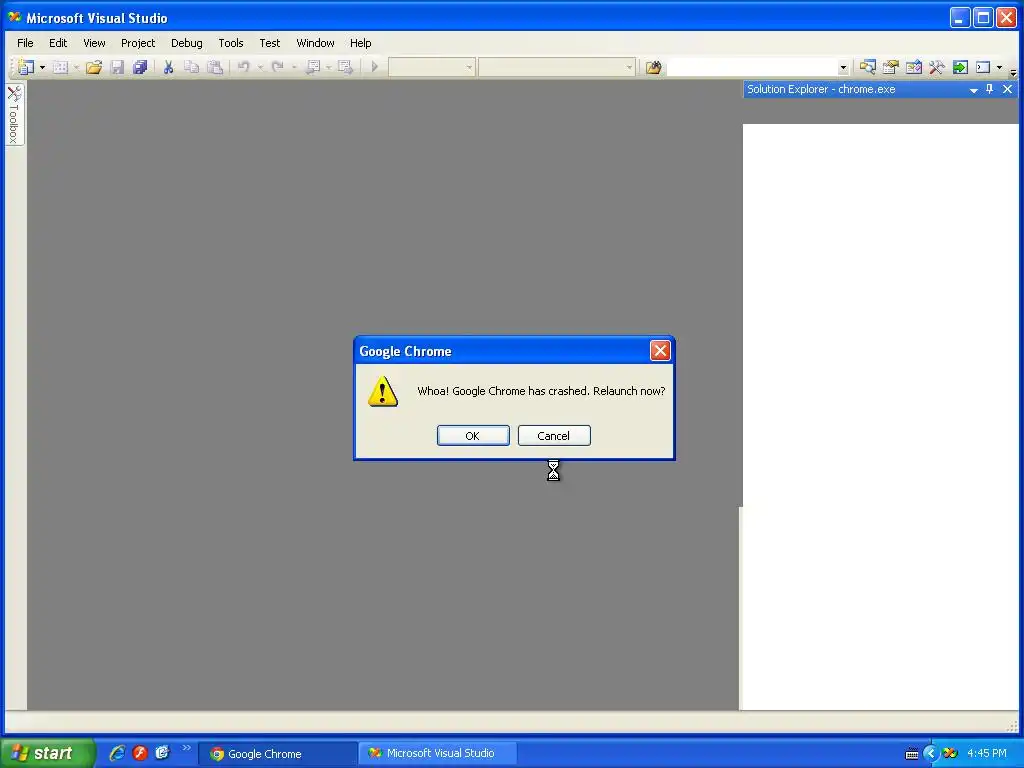Click the Undo toolbar icon
1024x768 pixels.
click(244, 67)
